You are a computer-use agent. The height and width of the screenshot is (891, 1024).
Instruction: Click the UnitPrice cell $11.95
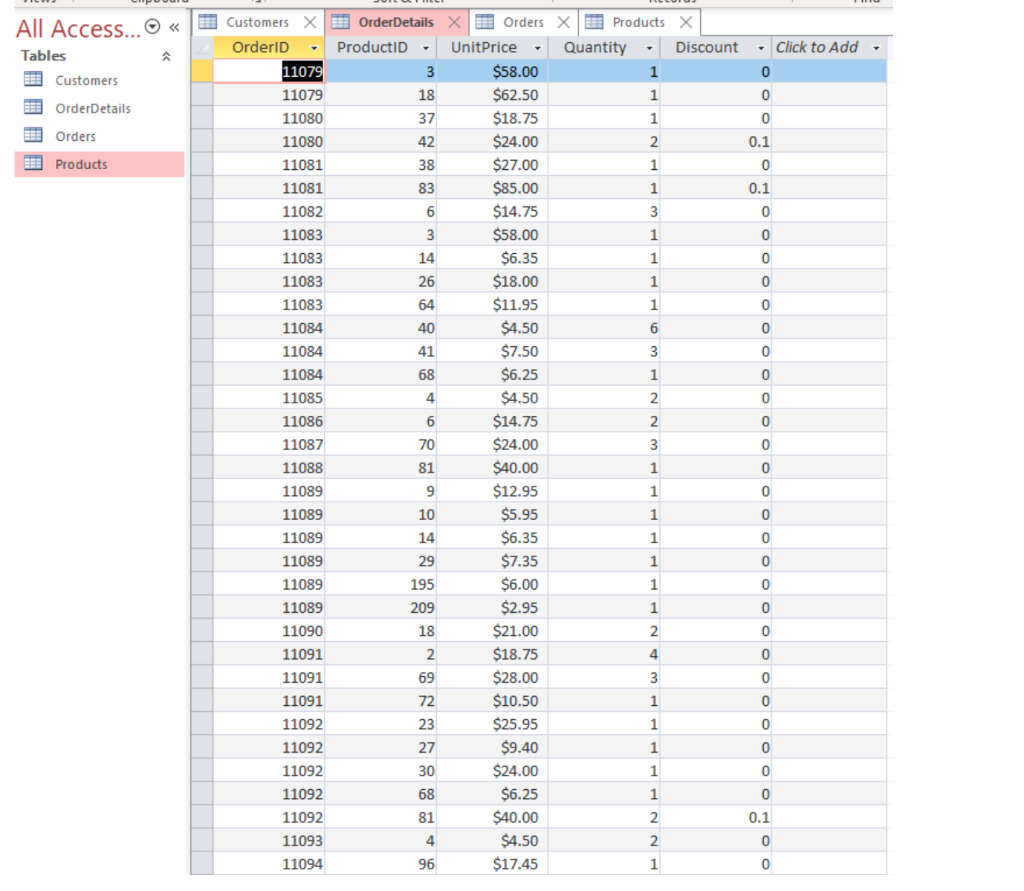pos(492,304)
